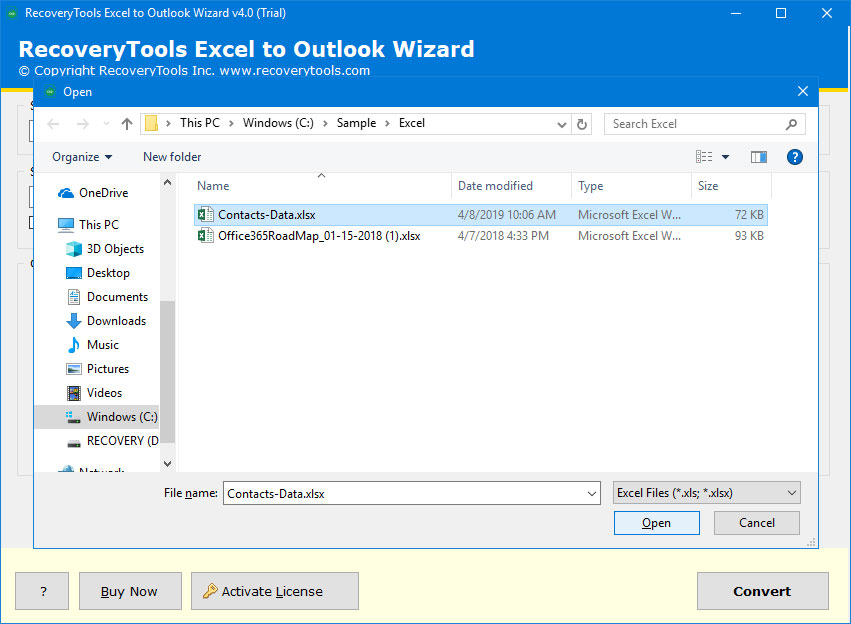
Task: Select Contacts-Data.xlsx file
Action: click(480, 215)
